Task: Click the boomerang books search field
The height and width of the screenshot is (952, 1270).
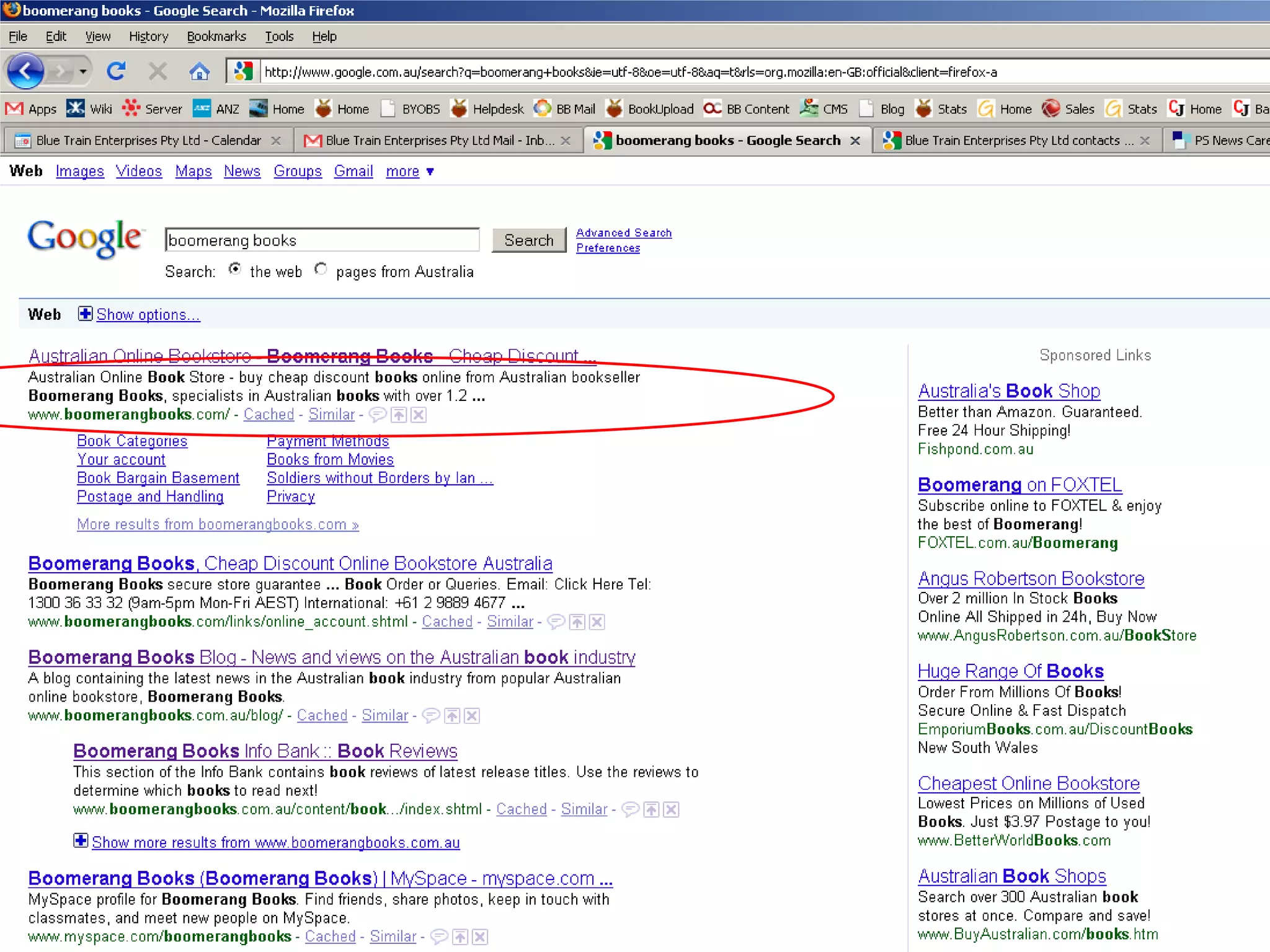Action: tap(321, 240)
